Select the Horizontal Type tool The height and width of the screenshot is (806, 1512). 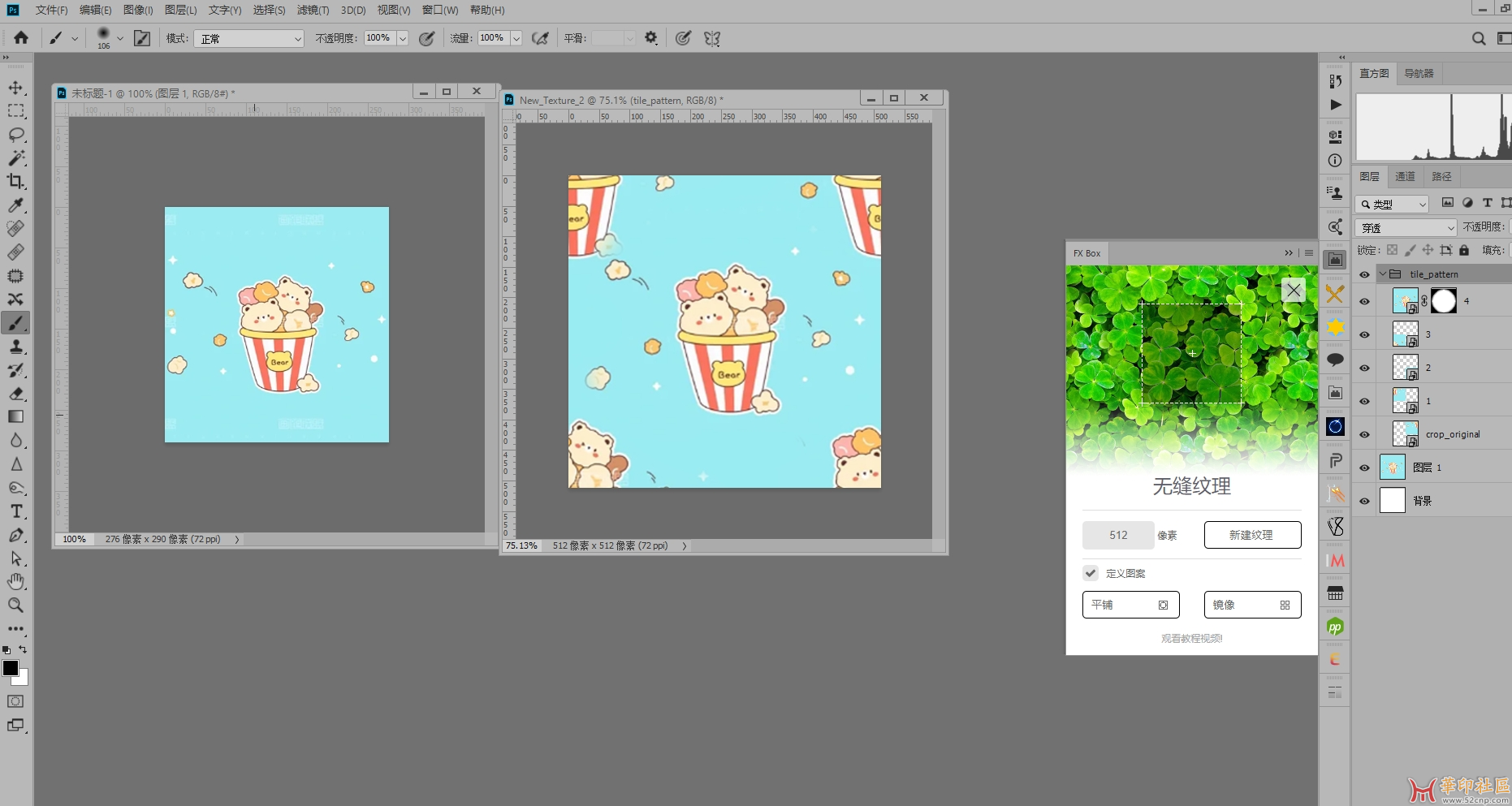(15, 511)
